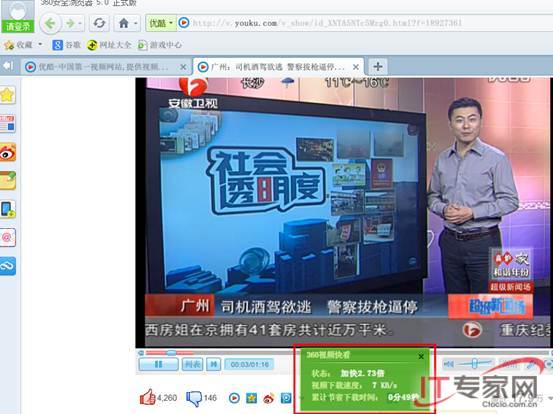Viewport: 553px width, 414px height.
Task: Reload the page with the refresh icon
Action: point(99,23)
